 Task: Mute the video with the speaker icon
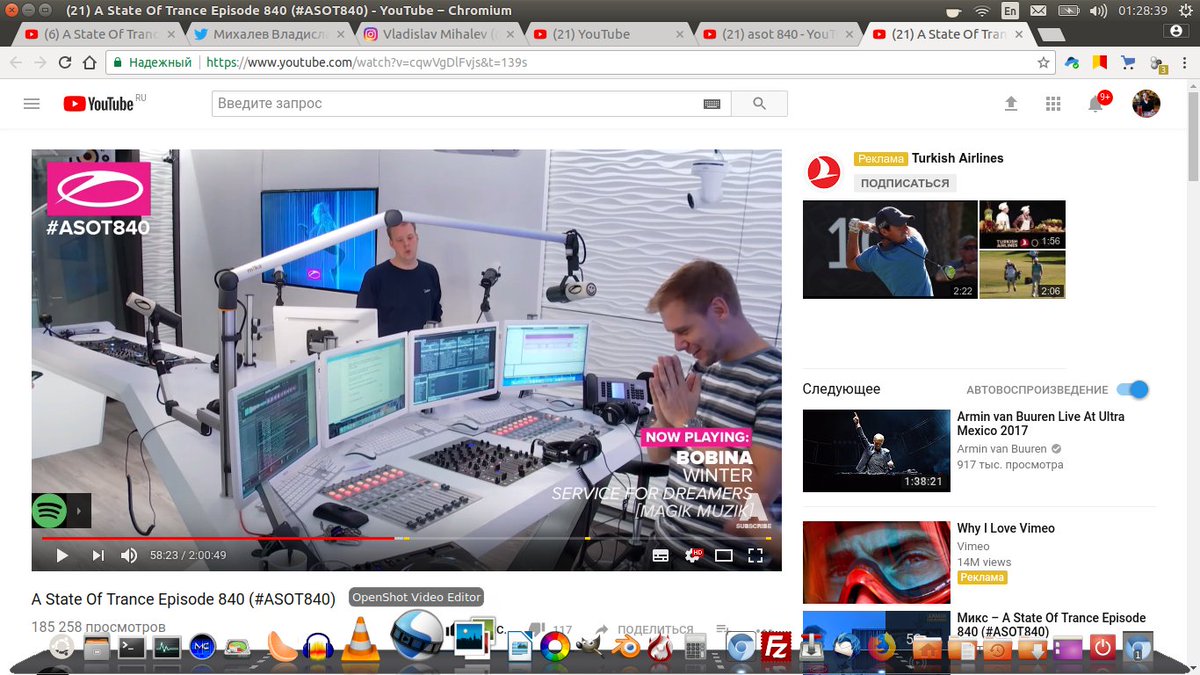click(x=129, y=555)
